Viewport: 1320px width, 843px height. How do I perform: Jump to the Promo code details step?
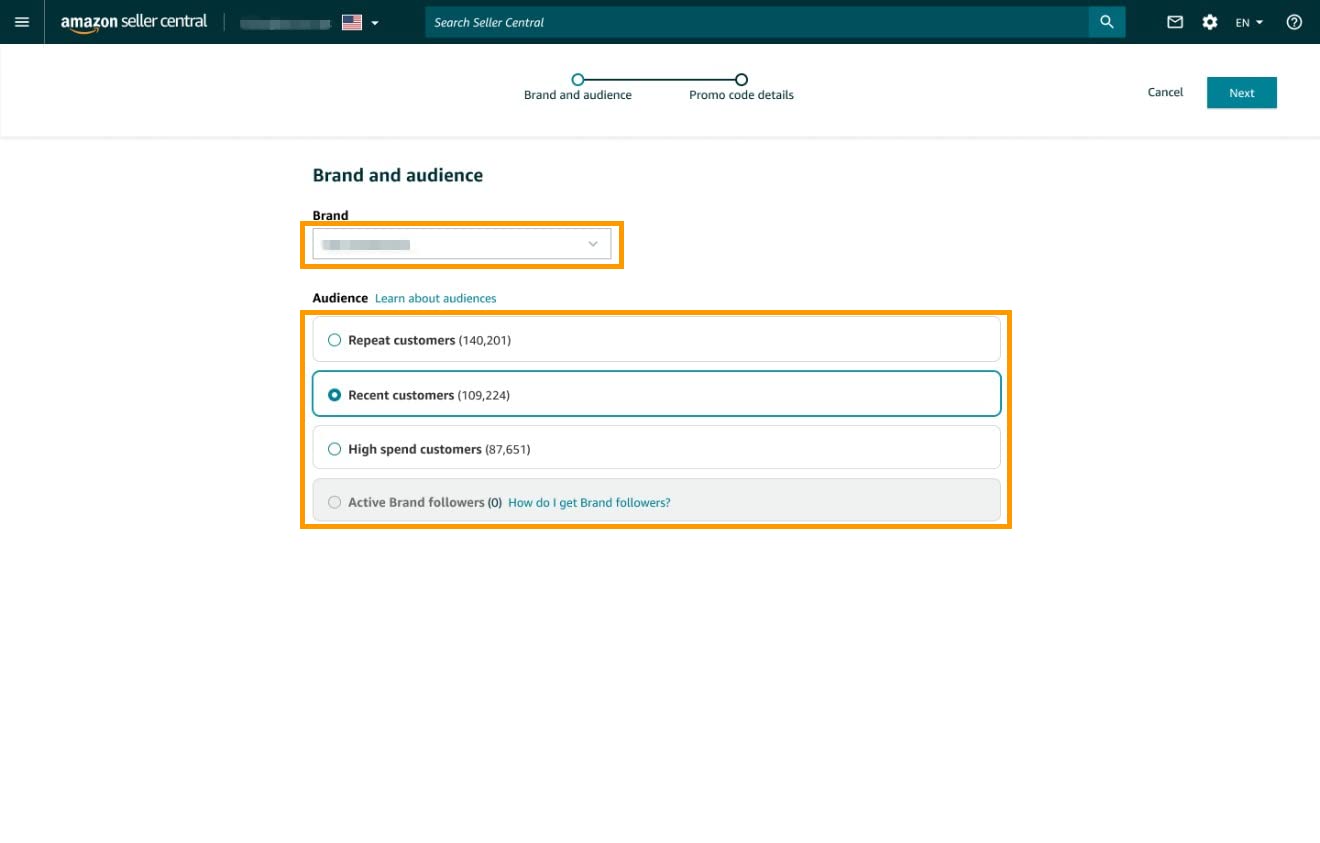pos(741,80)
